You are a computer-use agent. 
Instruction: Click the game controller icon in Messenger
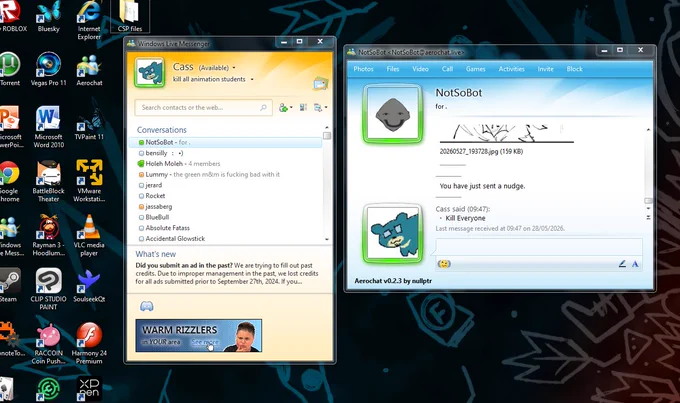coord(147,306)
